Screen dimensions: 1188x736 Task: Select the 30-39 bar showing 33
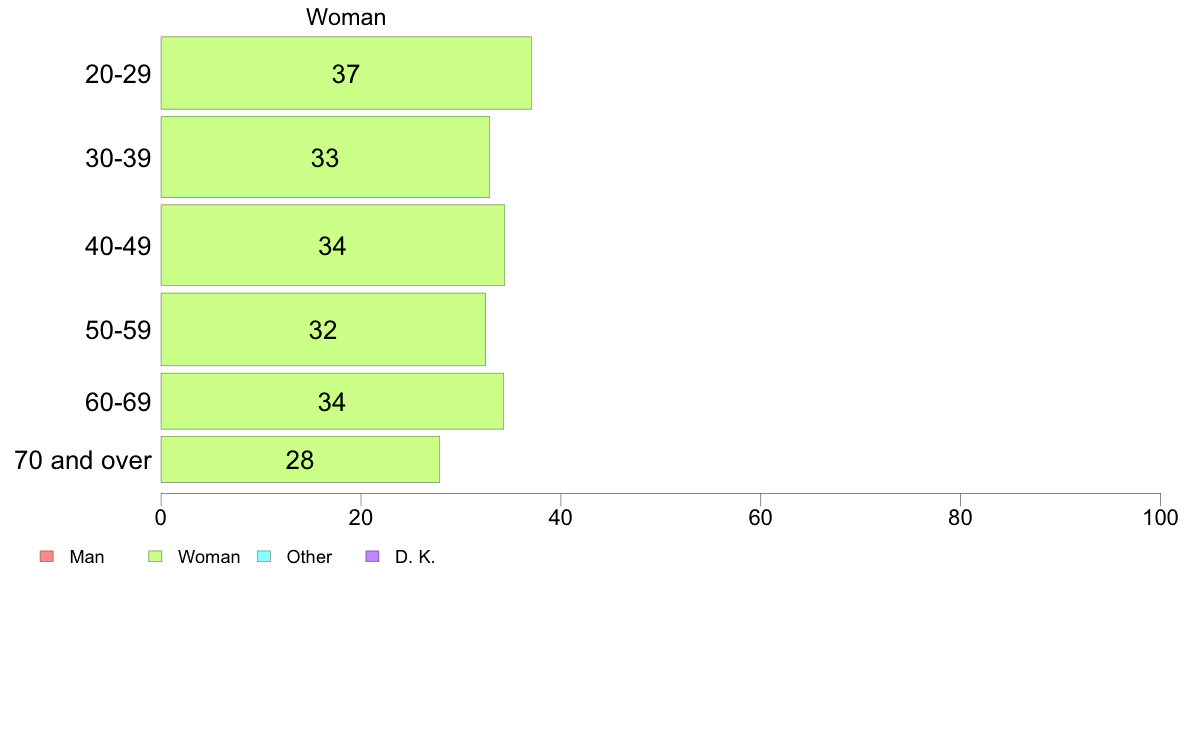(325, 157)
